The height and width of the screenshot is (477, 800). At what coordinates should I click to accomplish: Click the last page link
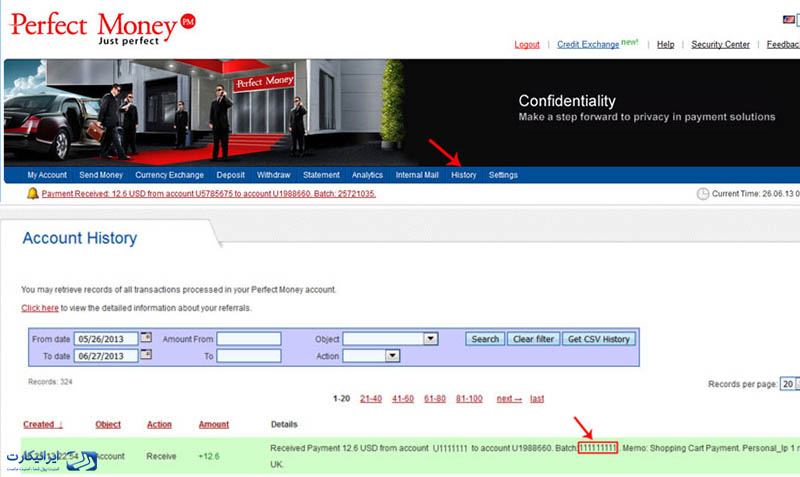(x=537, y=398)
